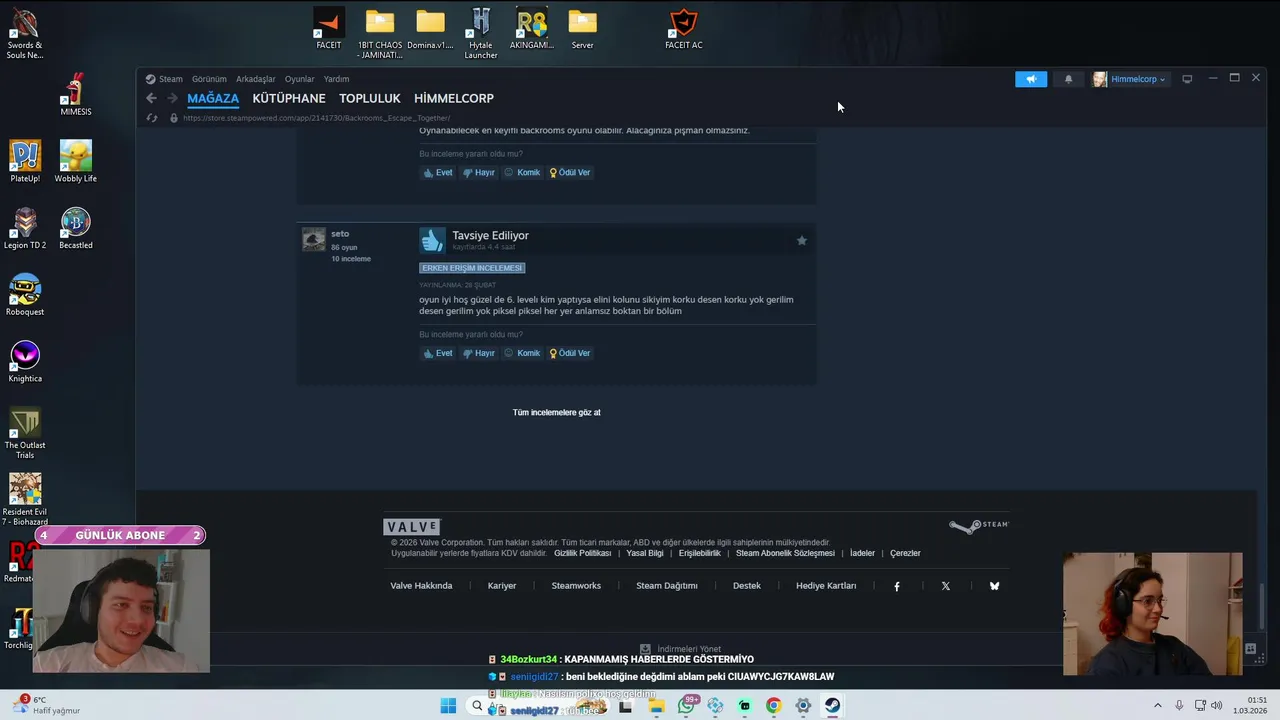Click Tüm incelemelere göz at link

coord(557,412)
